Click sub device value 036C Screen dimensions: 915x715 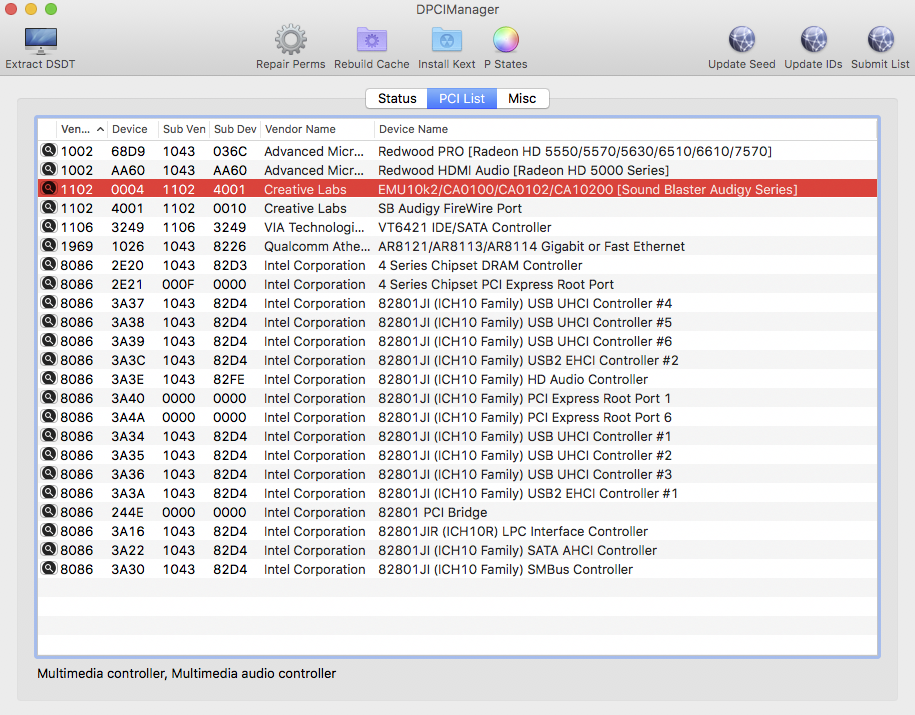[230, 151]
